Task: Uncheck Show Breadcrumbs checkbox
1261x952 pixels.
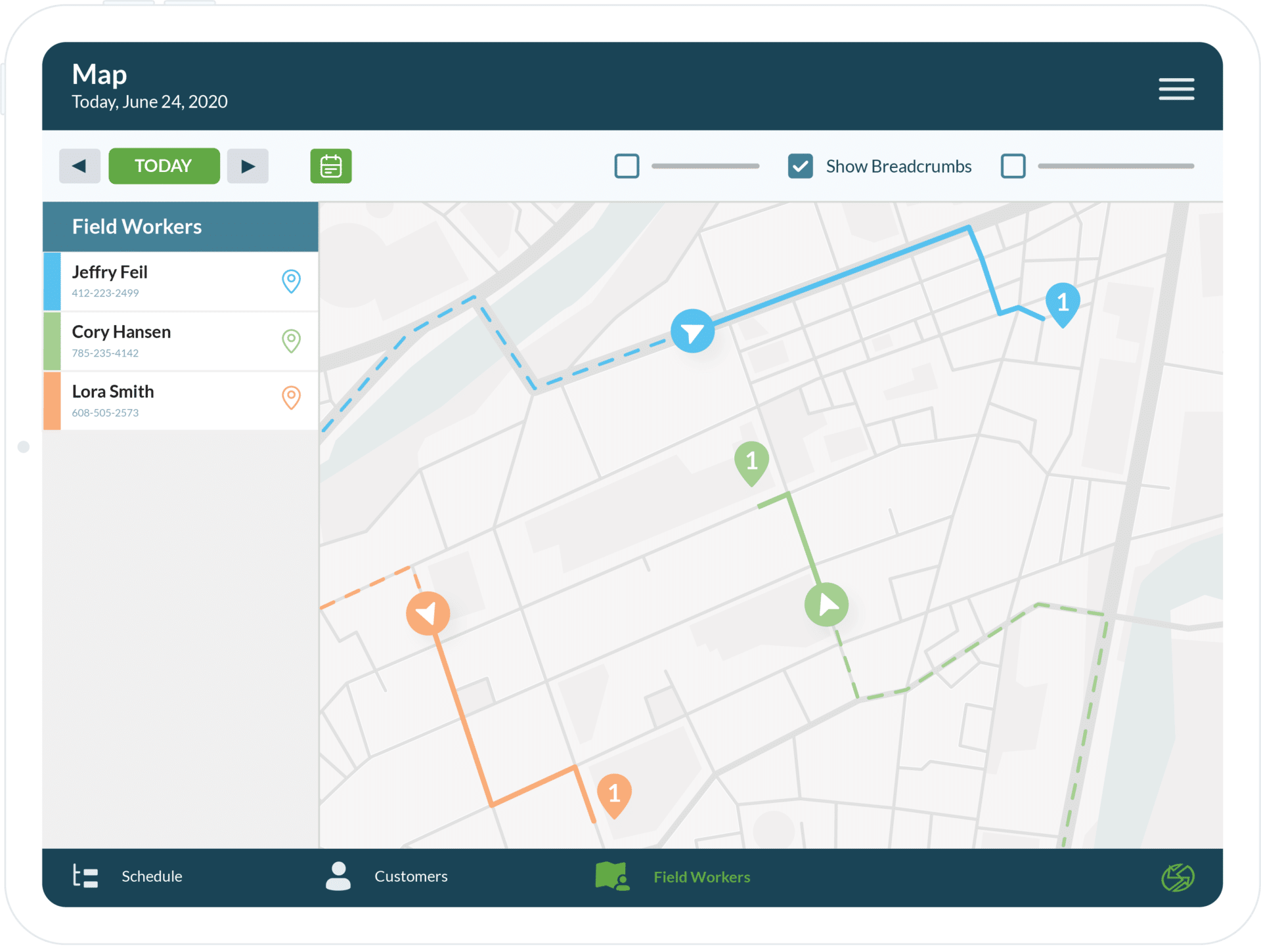Action: pyautogui.click(x=800, y=166)
